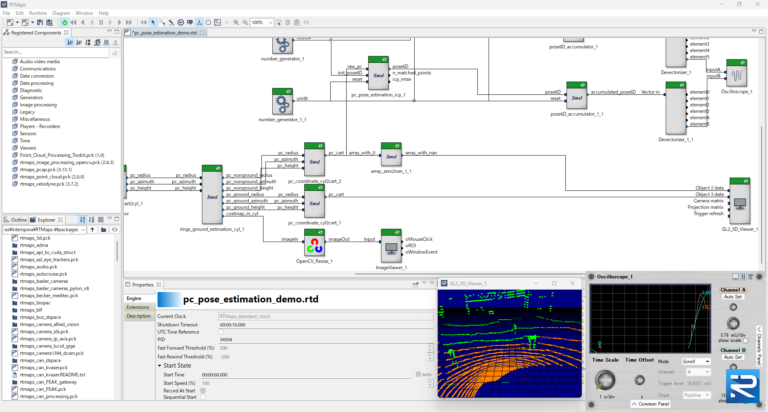Select the OpenCV_Resize_1 component block

[314, 242]
